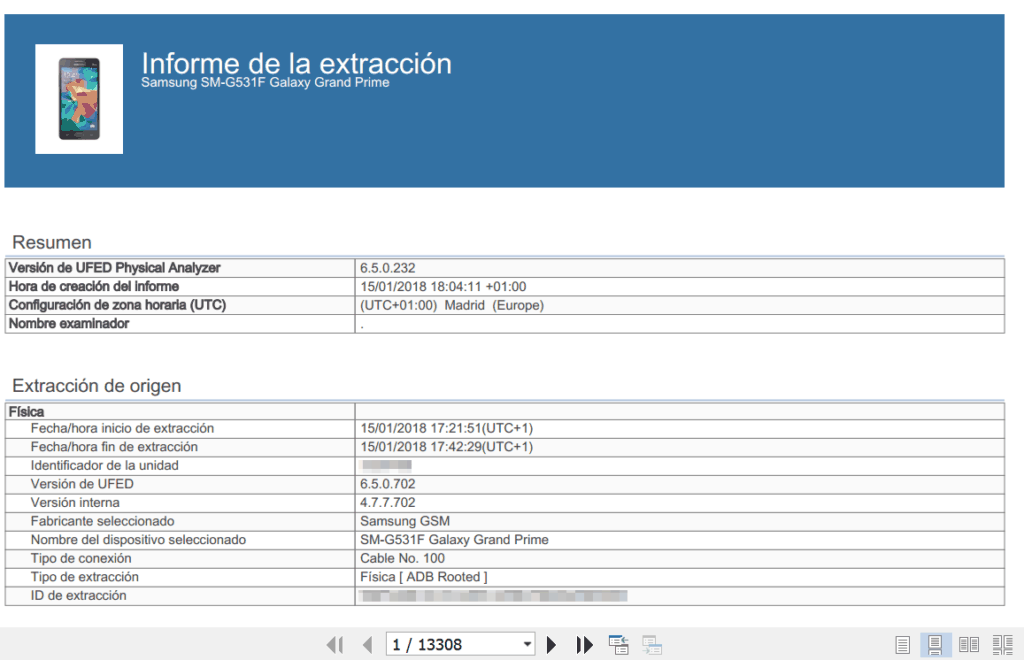This screenshot has width=1024, height=660.
Task: Click 'Identificador de la unidad' label
Action: pos(104,465)
